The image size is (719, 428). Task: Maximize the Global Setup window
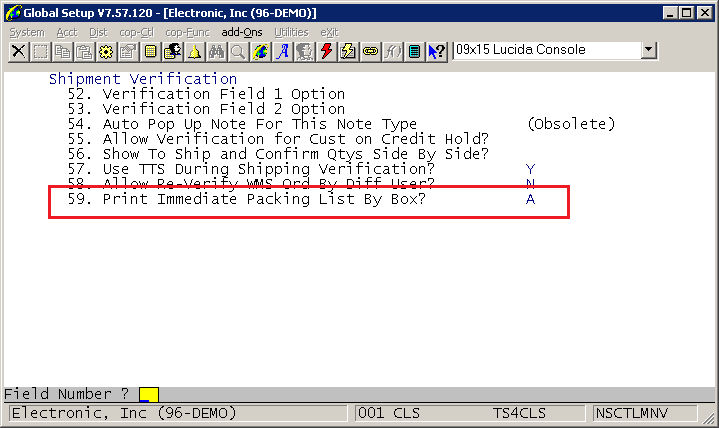(686, 13)
